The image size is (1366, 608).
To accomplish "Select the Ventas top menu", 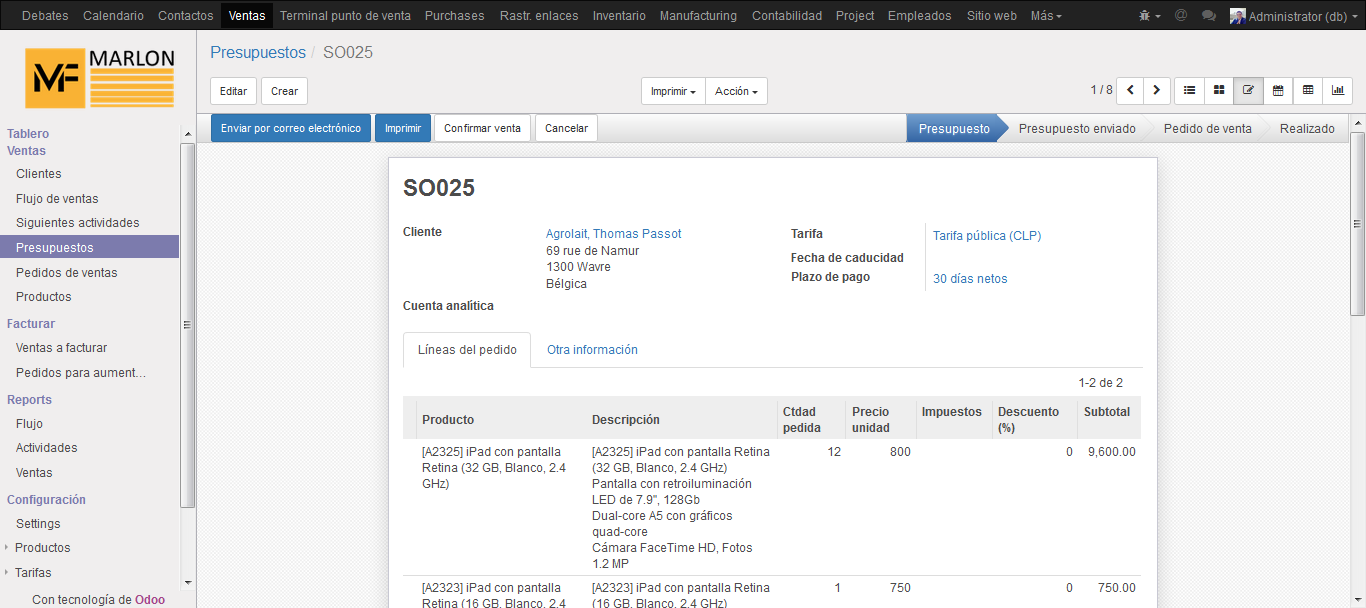I will tap(247, 16).
